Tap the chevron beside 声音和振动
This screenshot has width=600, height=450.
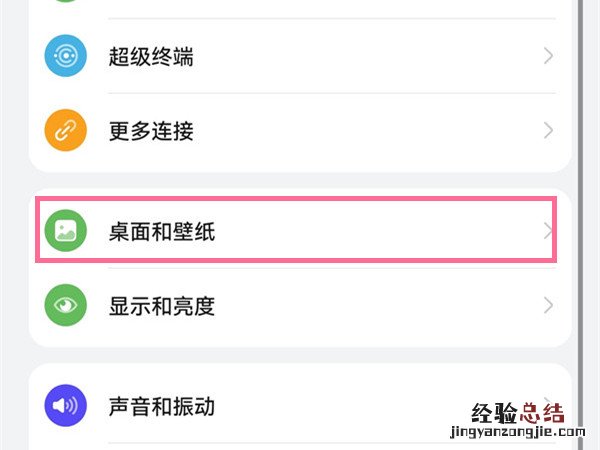(x=548, y=400)
